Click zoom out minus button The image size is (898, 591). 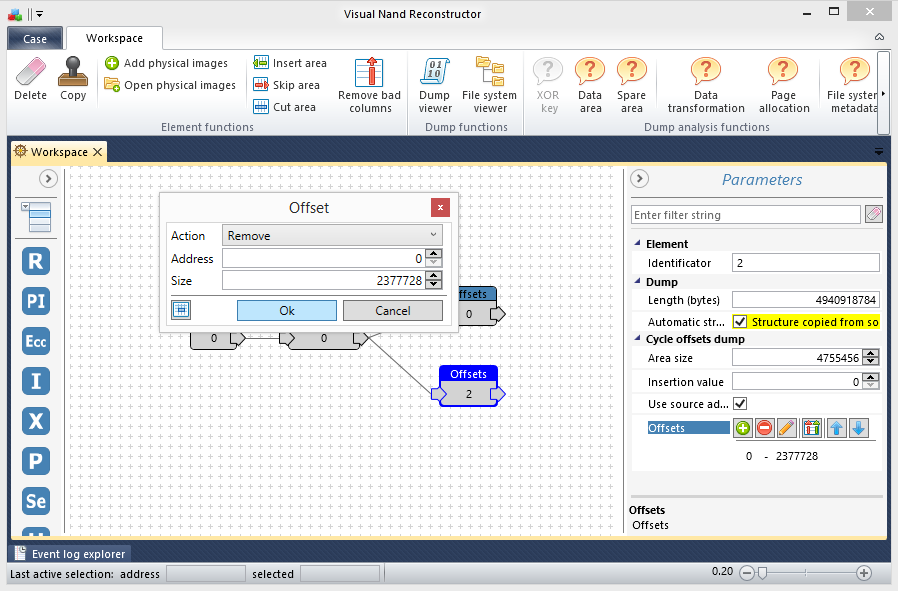tap(746, 572)
